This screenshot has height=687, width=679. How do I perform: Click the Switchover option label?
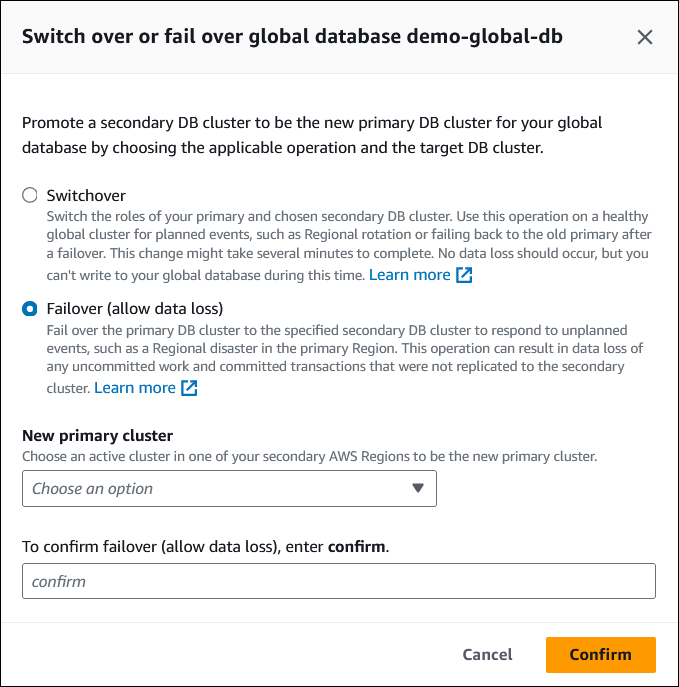86,196
